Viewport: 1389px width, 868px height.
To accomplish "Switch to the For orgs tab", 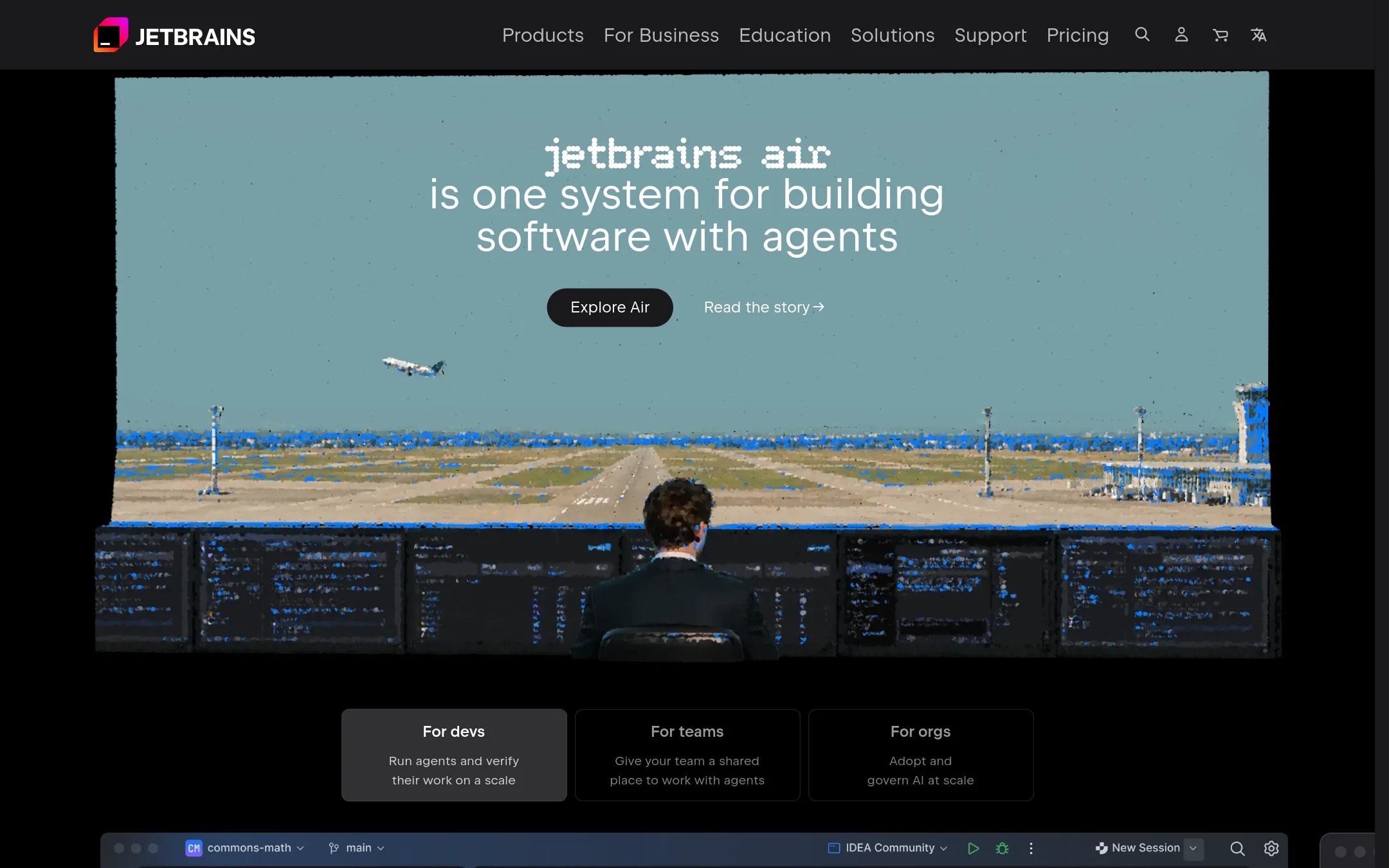I will tap(921, 755).
